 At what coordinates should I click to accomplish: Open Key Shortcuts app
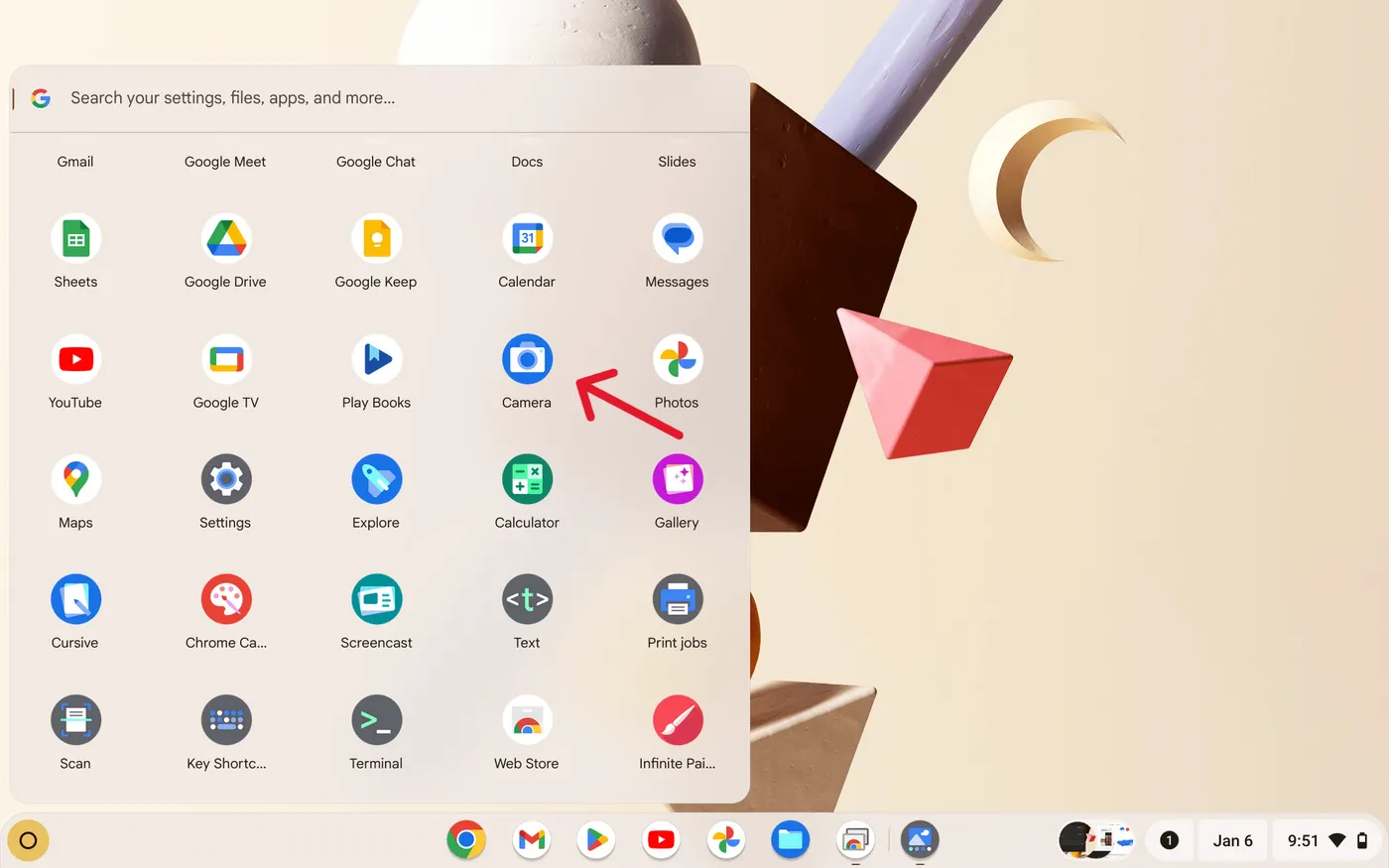click(225, 720)
